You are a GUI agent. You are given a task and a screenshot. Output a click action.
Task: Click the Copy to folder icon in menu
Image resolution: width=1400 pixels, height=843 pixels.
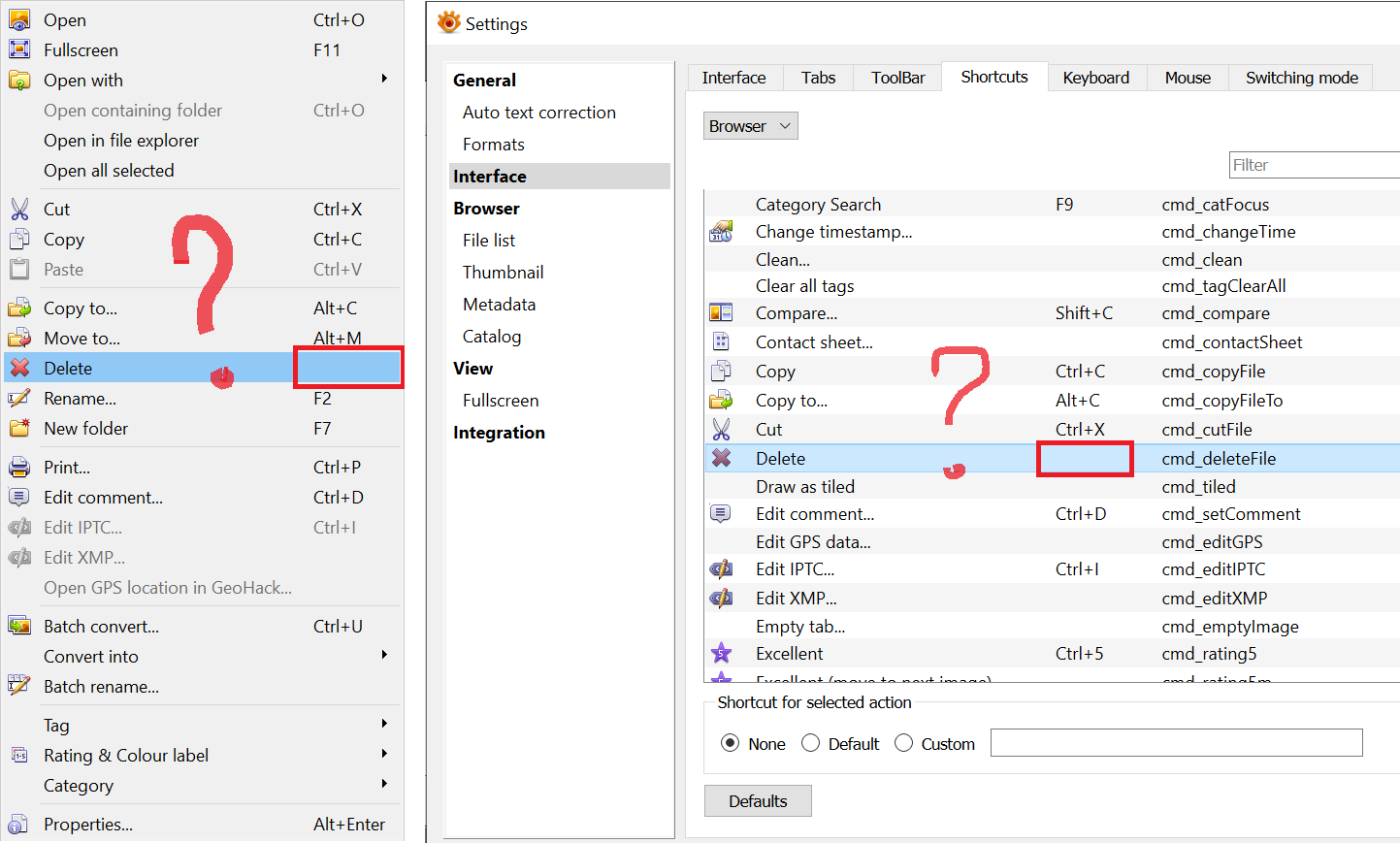(x=19, y=308)
